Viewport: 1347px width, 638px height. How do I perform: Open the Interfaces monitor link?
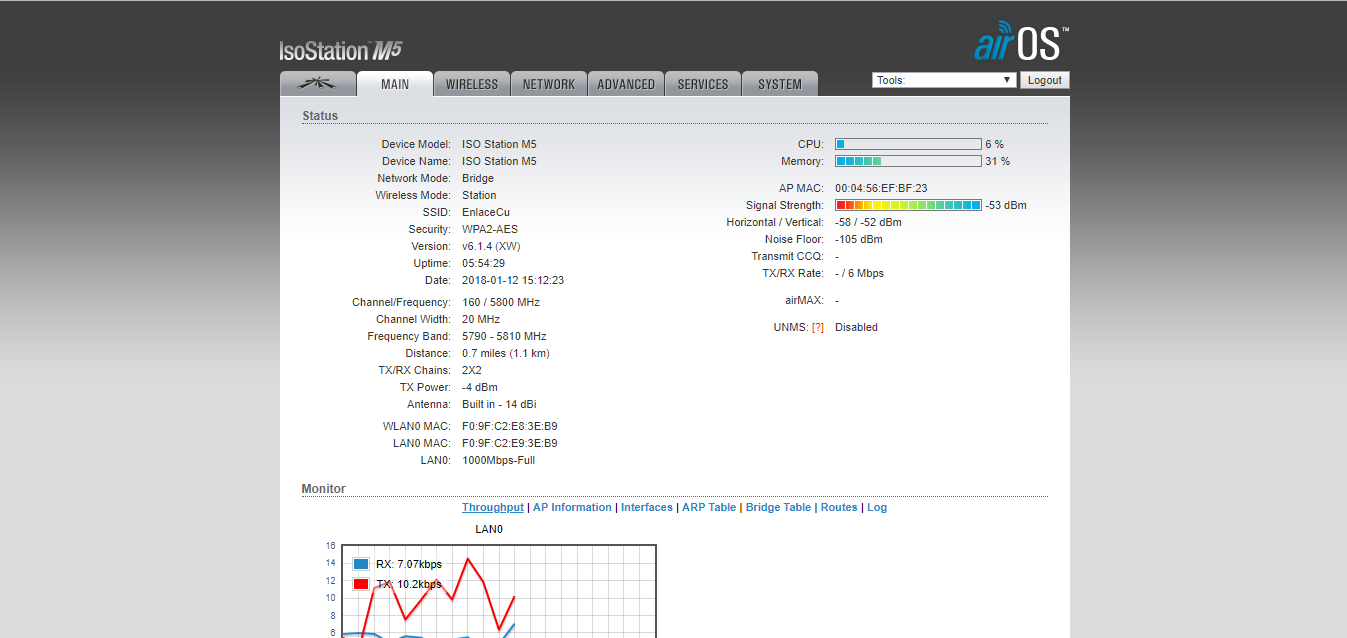(647, 507)
